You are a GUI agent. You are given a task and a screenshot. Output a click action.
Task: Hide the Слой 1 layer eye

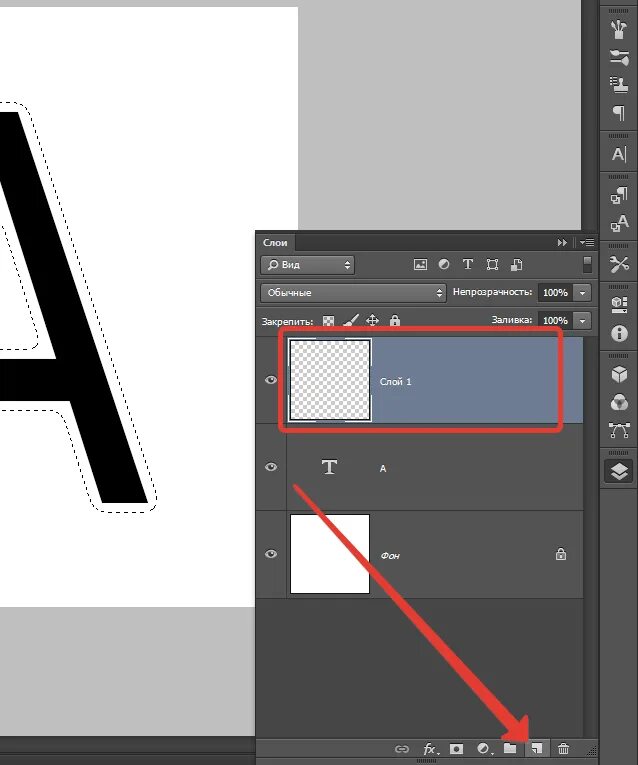click(271, 380)
